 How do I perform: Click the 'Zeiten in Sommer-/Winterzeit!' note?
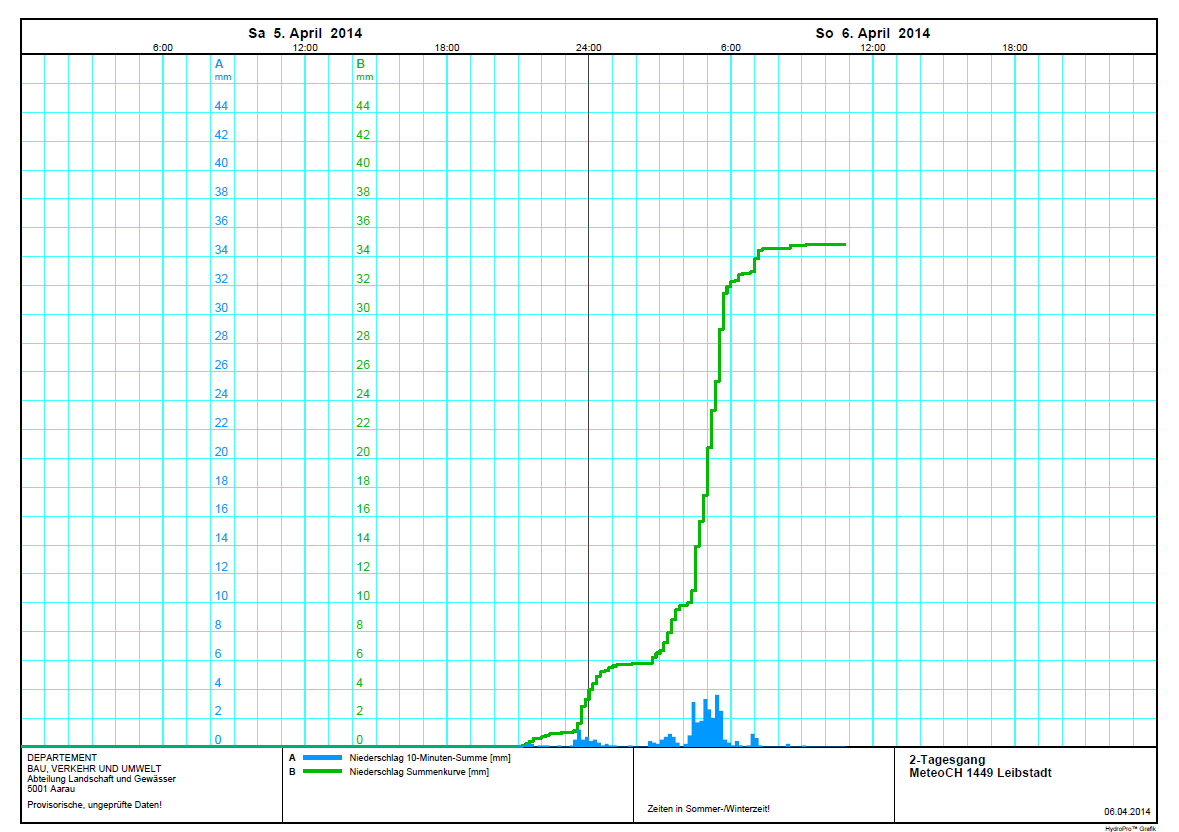click(708, 809)
